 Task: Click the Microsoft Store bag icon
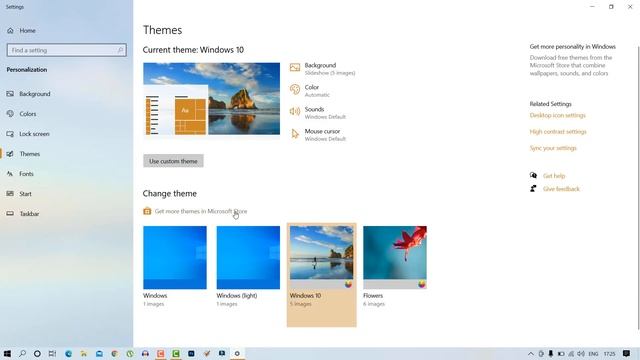[x=147, y=211]
